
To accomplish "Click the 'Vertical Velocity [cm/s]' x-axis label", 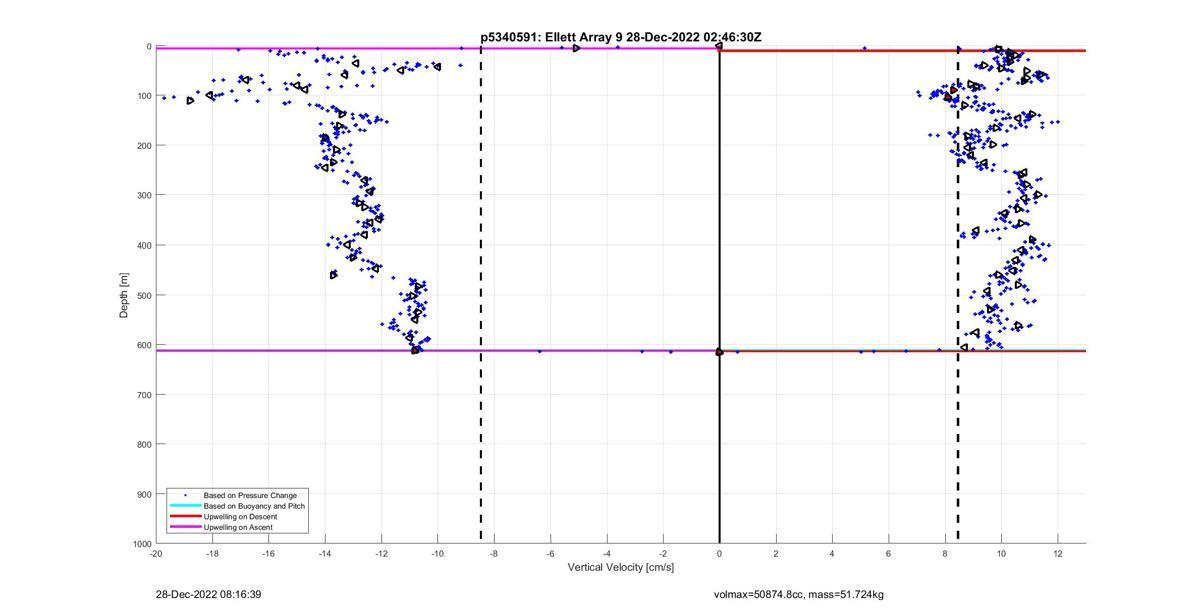I will coord(621,568).
